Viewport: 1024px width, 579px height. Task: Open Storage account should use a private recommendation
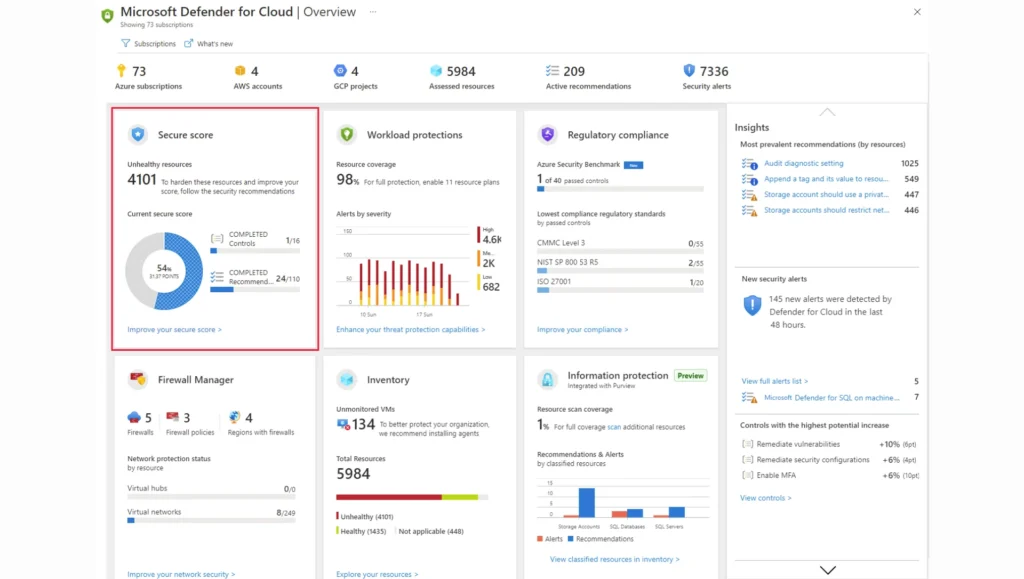coord(826,195)
